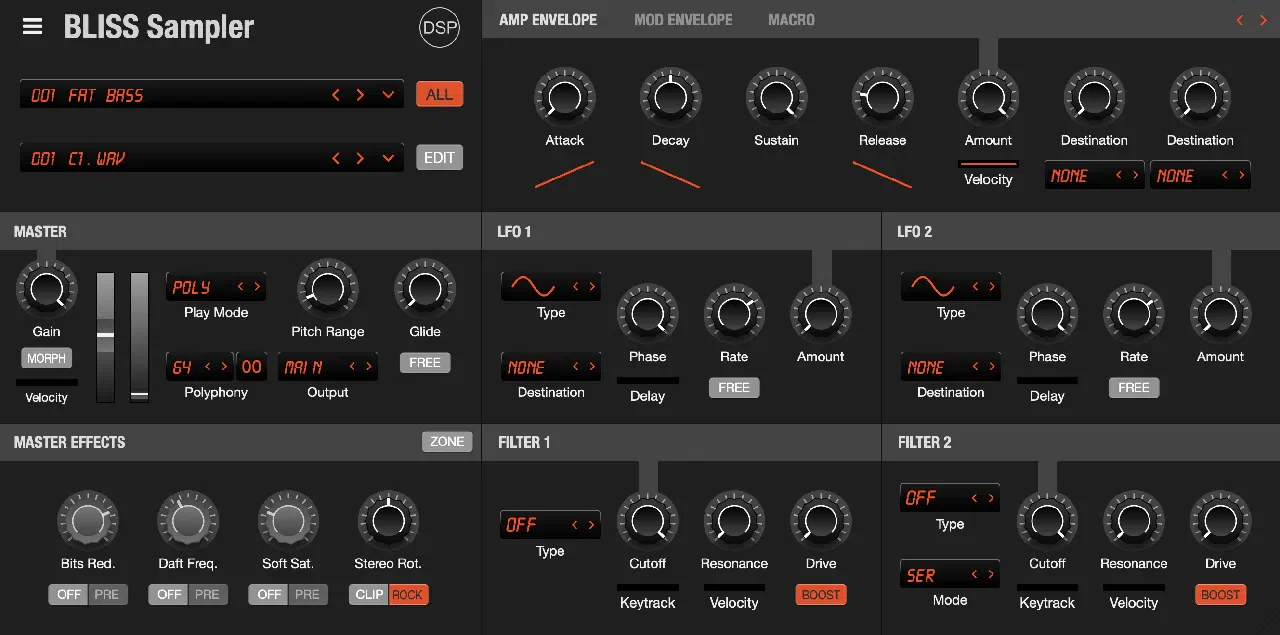Click the LFO 1 Rate knob
The image size is (1280, 635).
pos(734,315)
